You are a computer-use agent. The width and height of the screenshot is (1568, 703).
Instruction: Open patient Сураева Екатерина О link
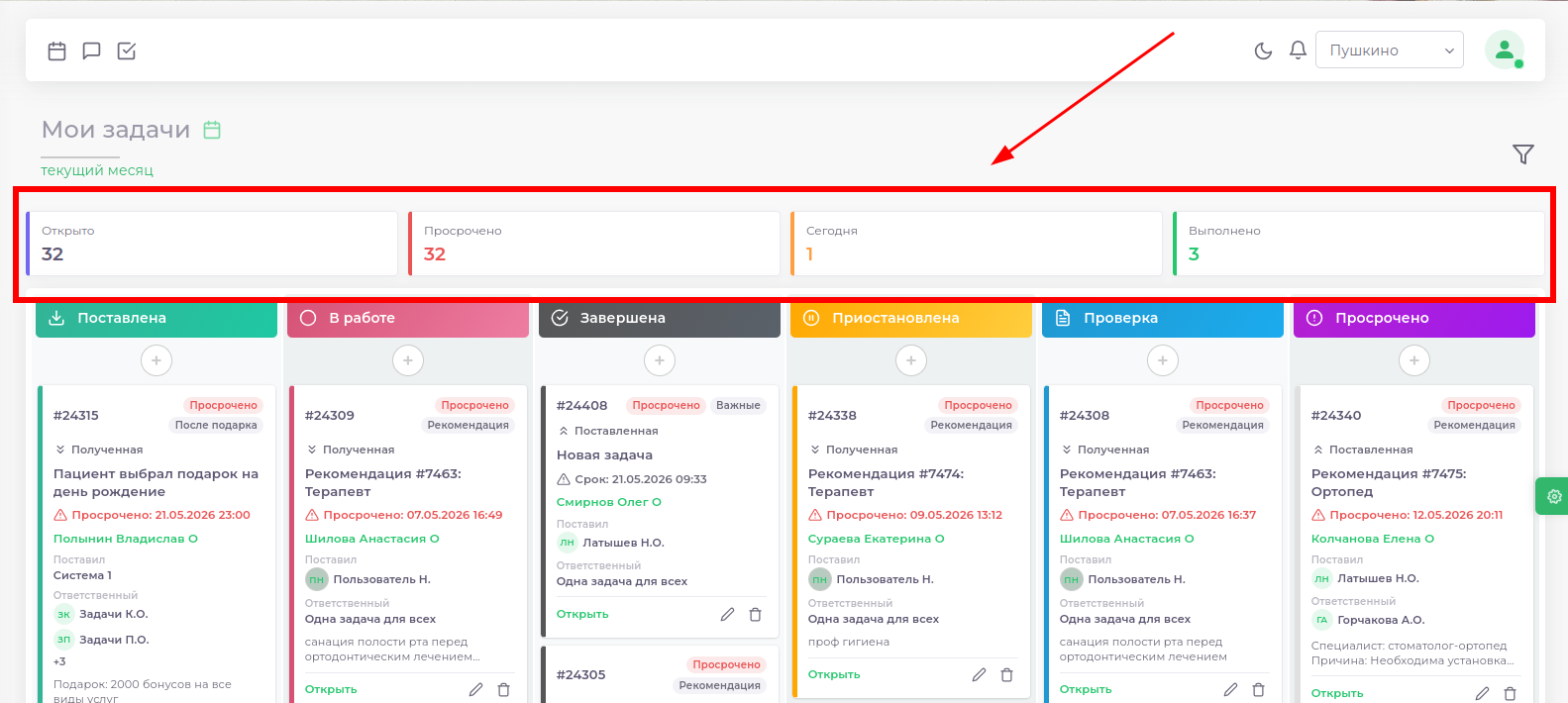(x=877, y=539)
